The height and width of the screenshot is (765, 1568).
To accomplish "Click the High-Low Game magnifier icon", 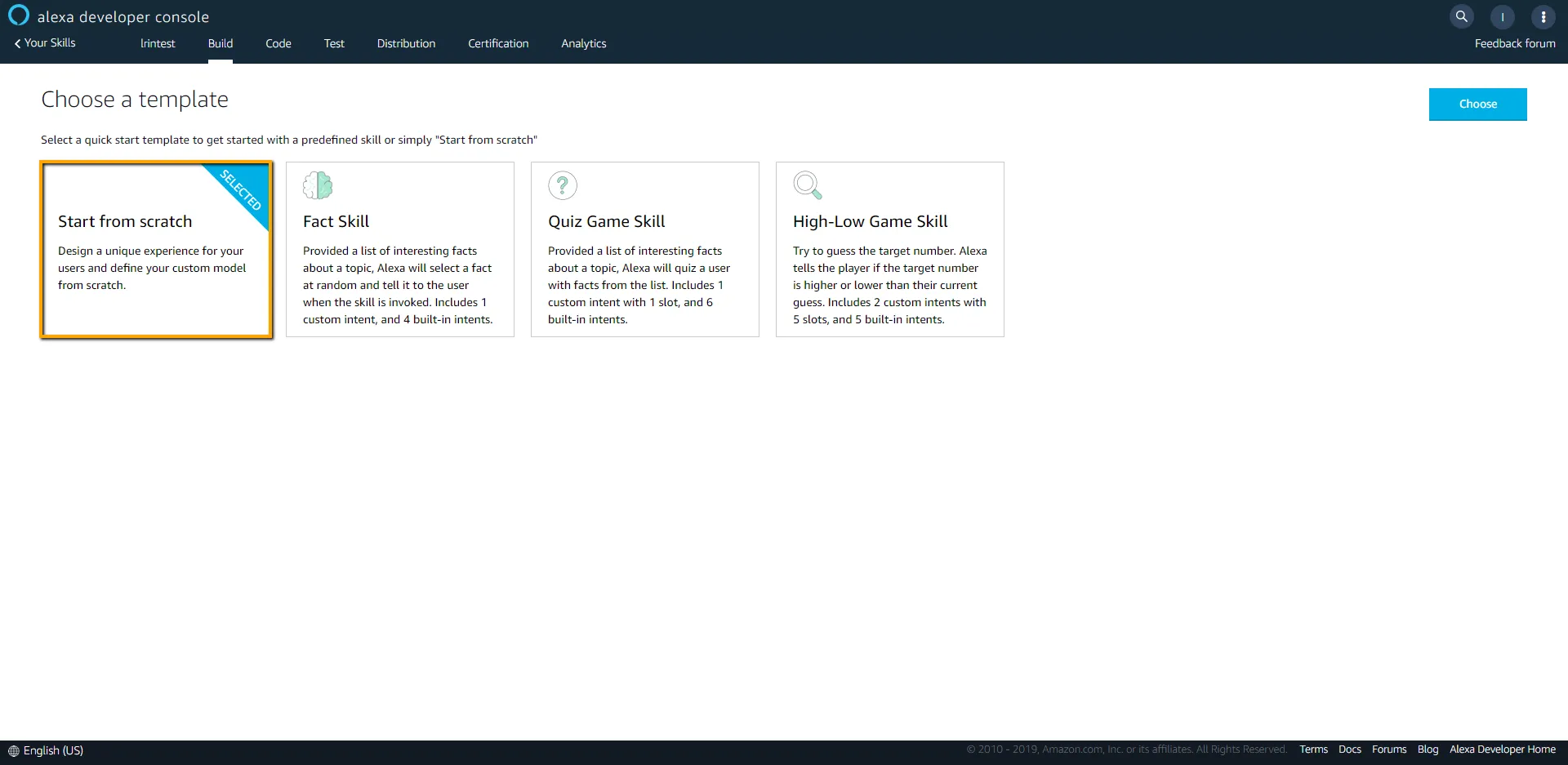I will pyautogui.click(x=807, y=185).
